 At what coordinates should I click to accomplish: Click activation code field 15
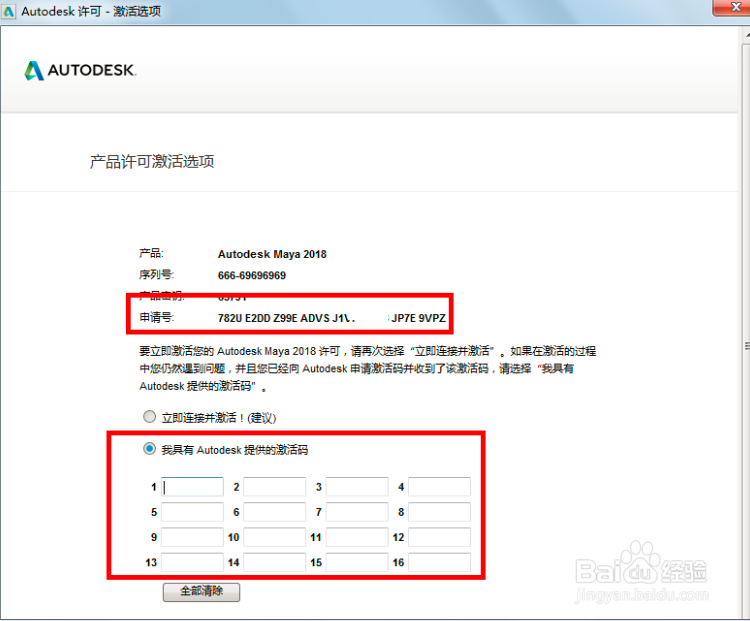click(x=357, y=562)
